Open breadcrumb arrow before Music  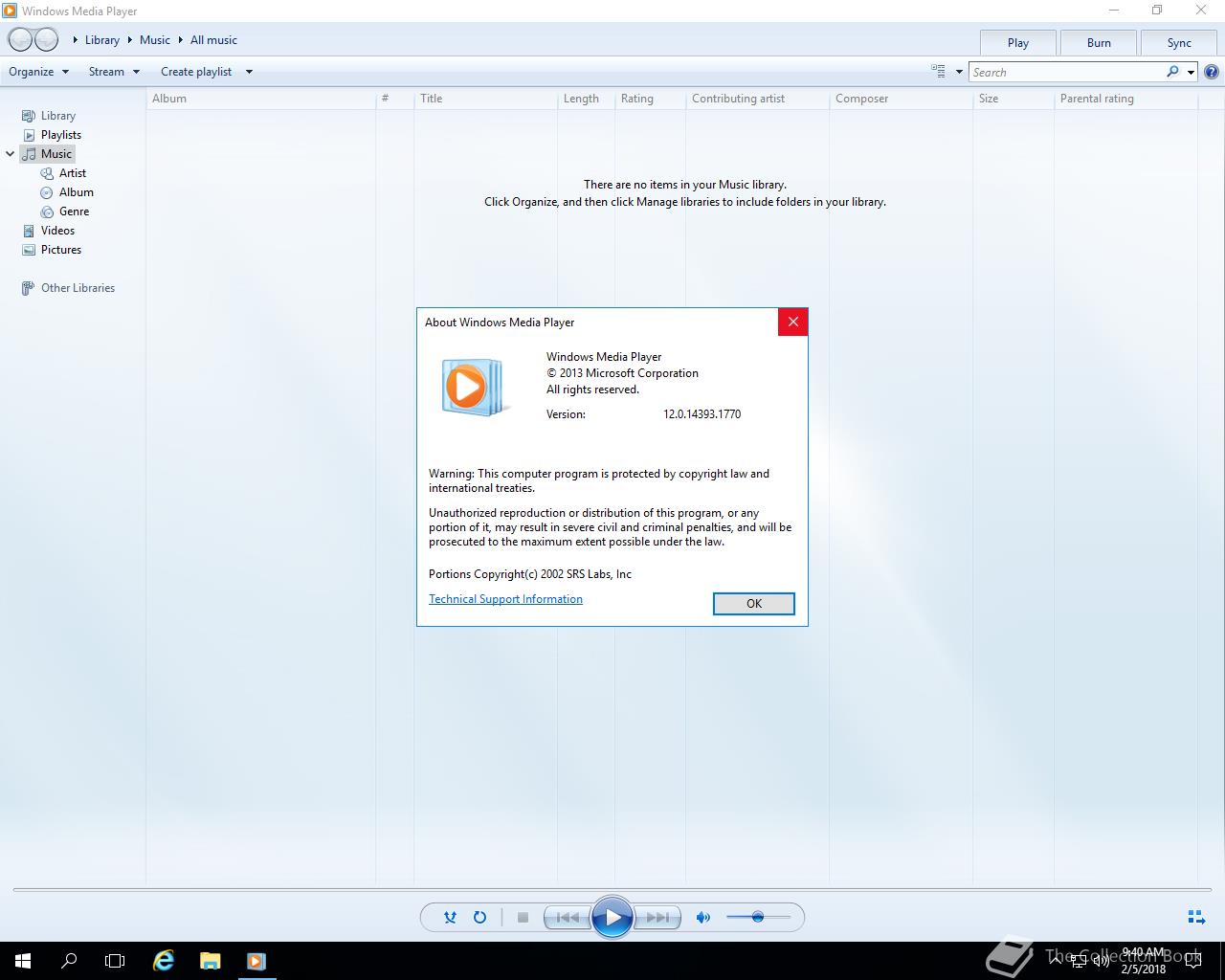pyautogui.click(x=129, y=40)
